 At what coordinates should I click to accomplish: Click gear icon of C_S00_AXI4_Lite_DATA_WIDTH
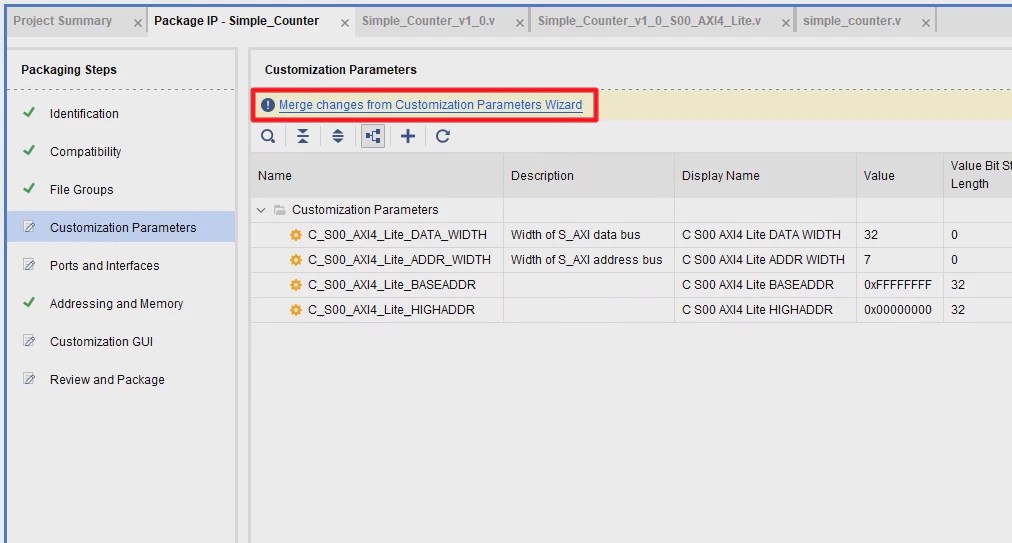click(296, 235)
